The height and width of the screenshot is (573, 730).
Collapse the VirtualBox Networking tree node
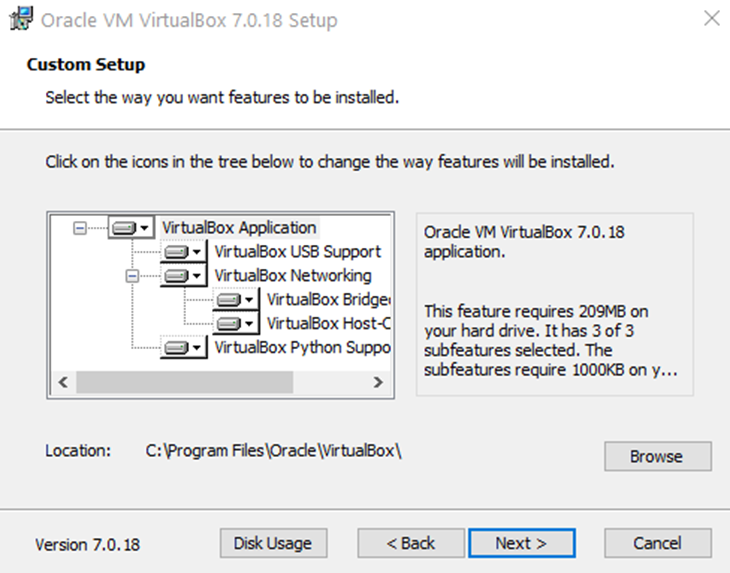[x=132, y=276]
